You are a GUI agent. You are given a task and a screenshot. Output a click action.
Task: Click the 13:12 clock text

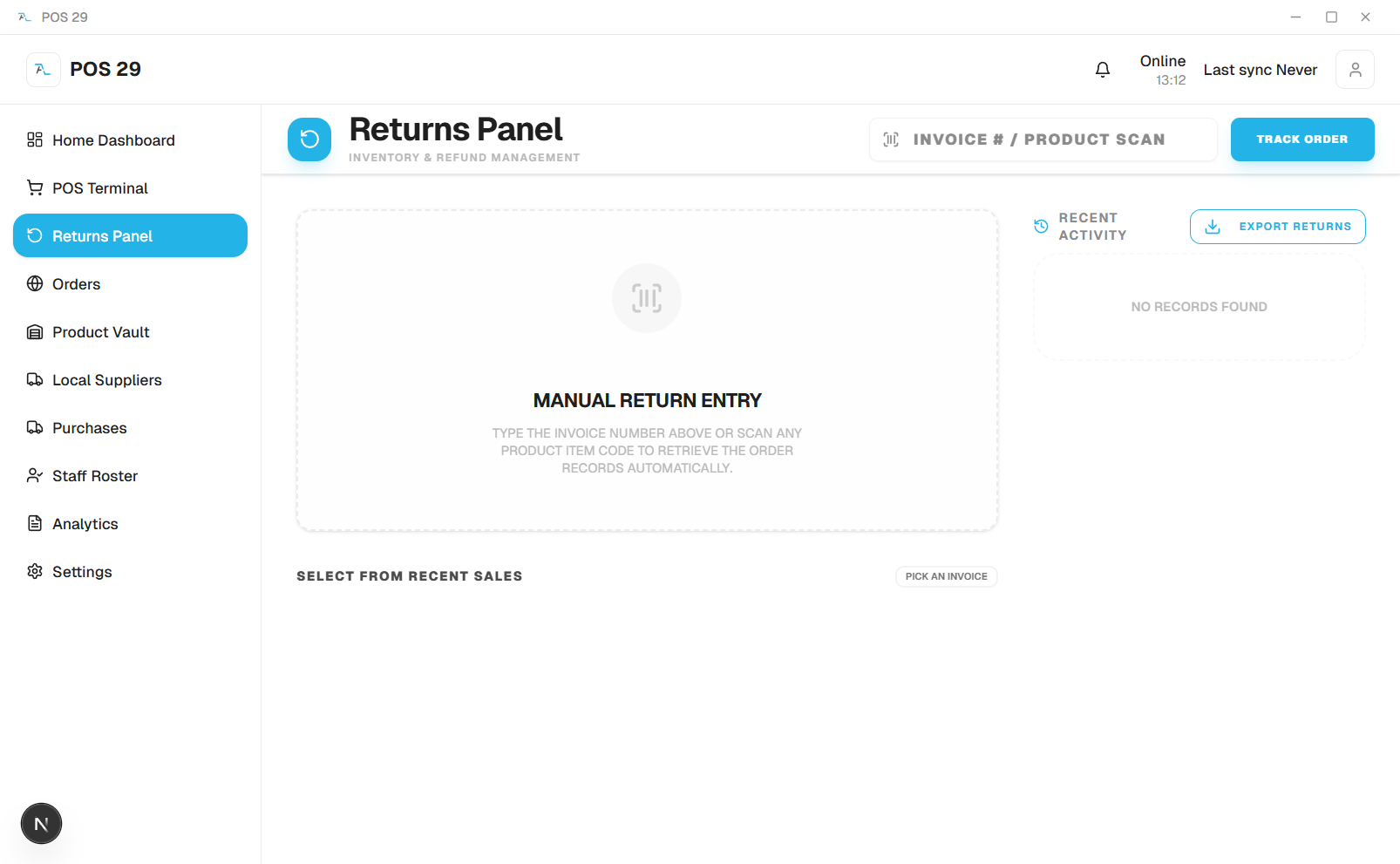1171,80
